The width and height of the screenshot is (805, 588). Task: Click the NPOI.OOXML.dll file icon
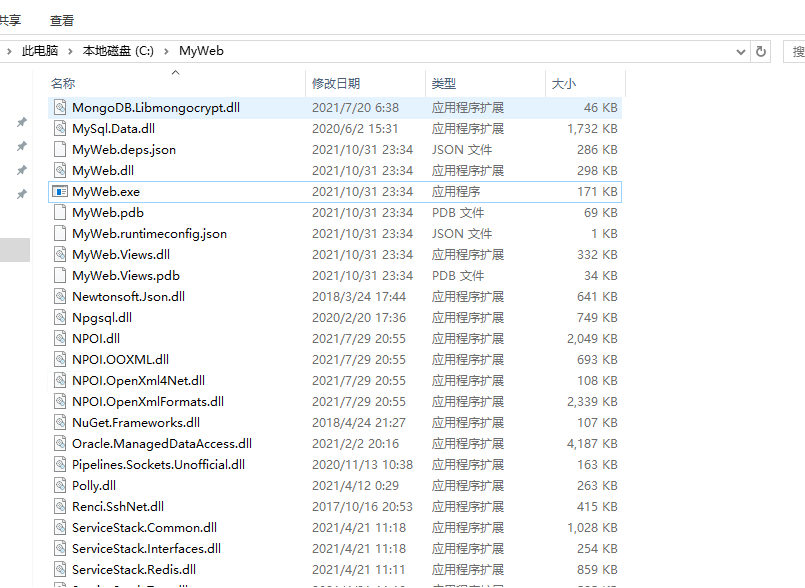click(x=60, y=359)
